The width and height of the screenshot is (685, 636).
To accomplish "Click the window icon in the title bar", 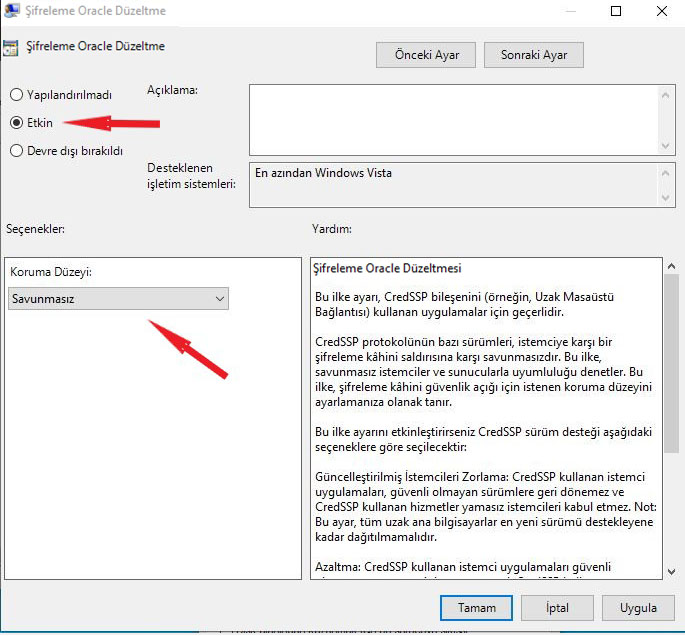I will (11, 10).
